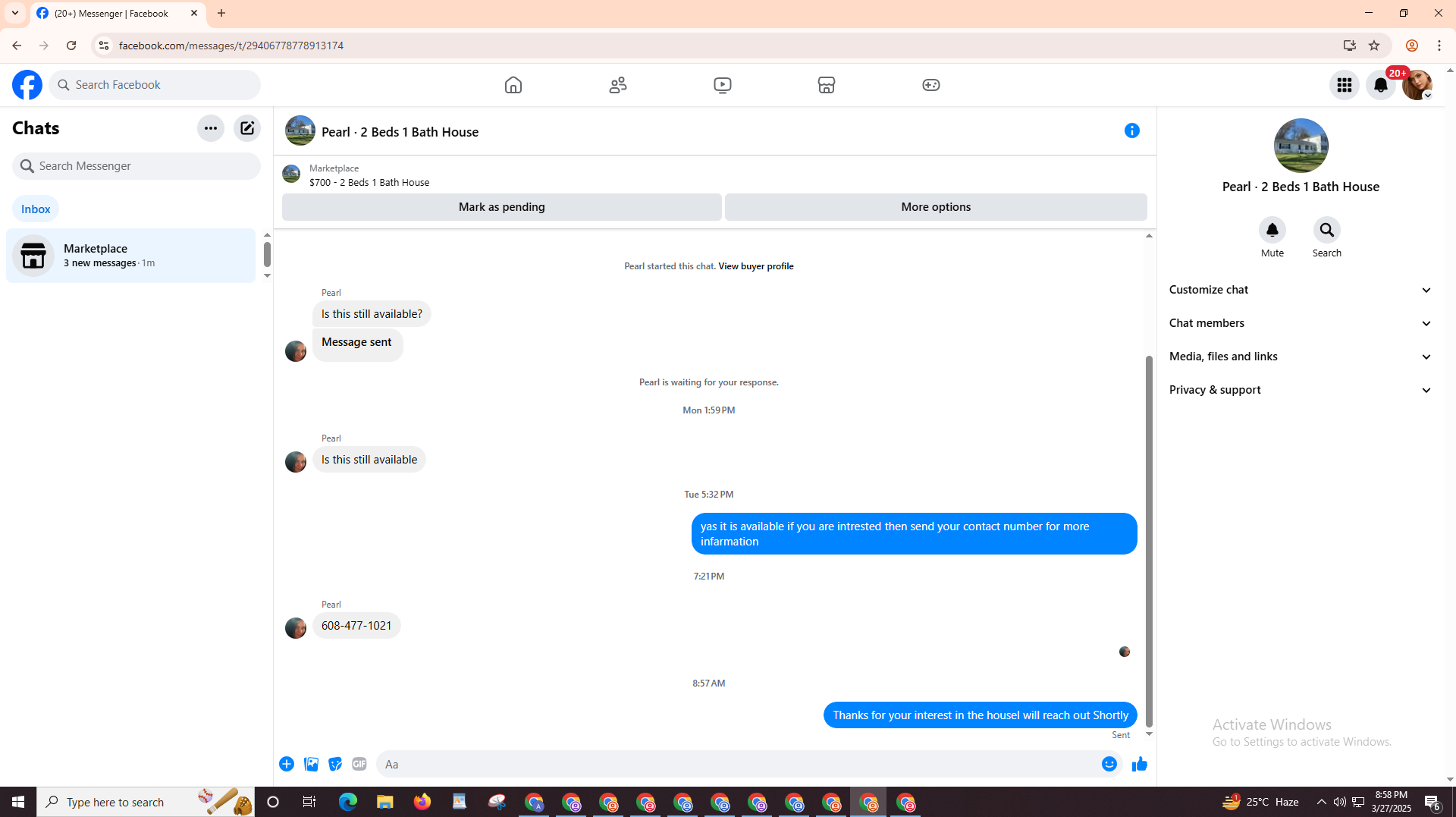Viewport: 1456px width, 817px height.
Task: Click the conversation vertical scrollbar
Action: coord(1149,541)
